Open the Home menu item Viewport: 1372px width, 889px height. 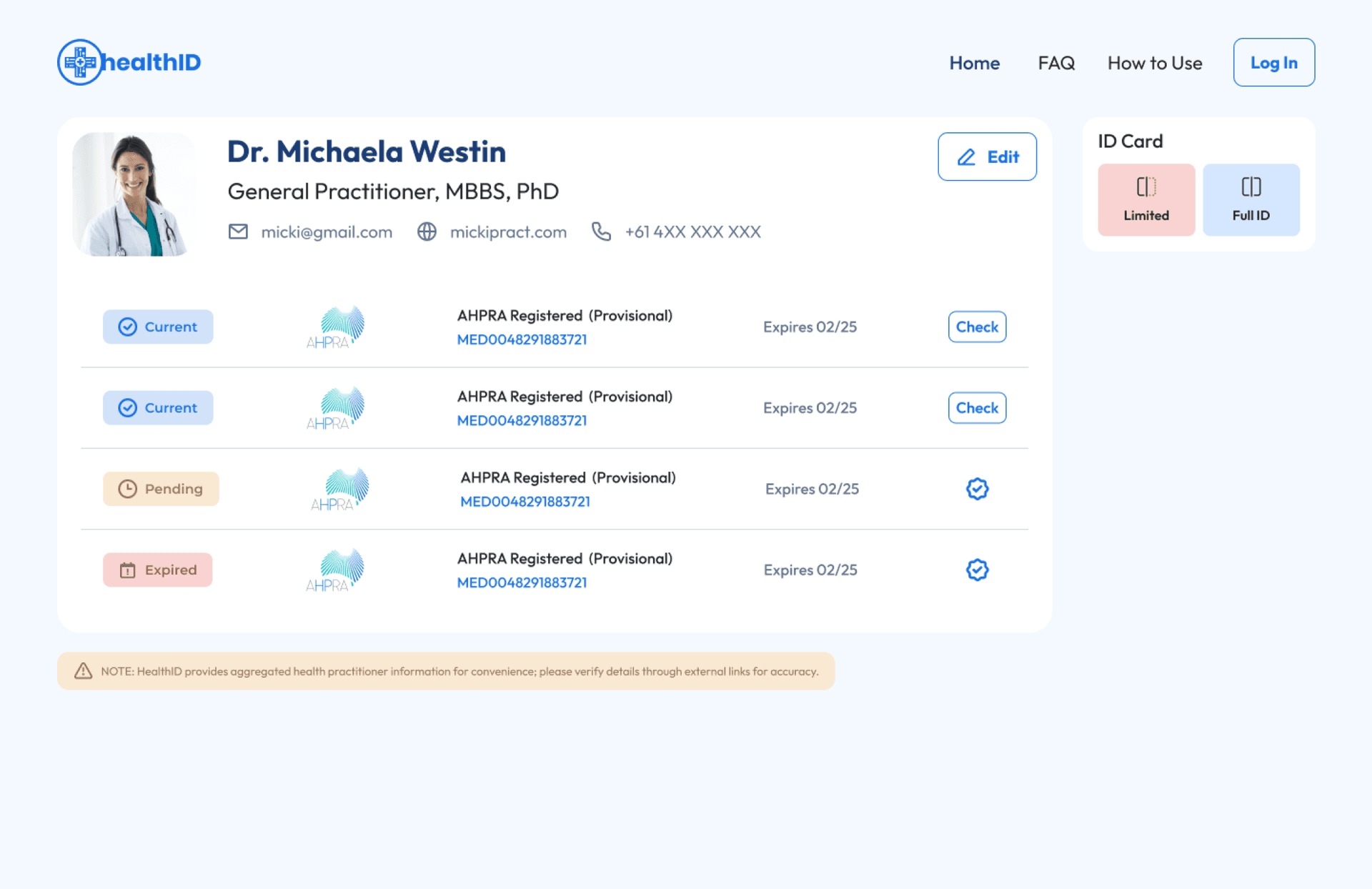click(x=974, y=63)
